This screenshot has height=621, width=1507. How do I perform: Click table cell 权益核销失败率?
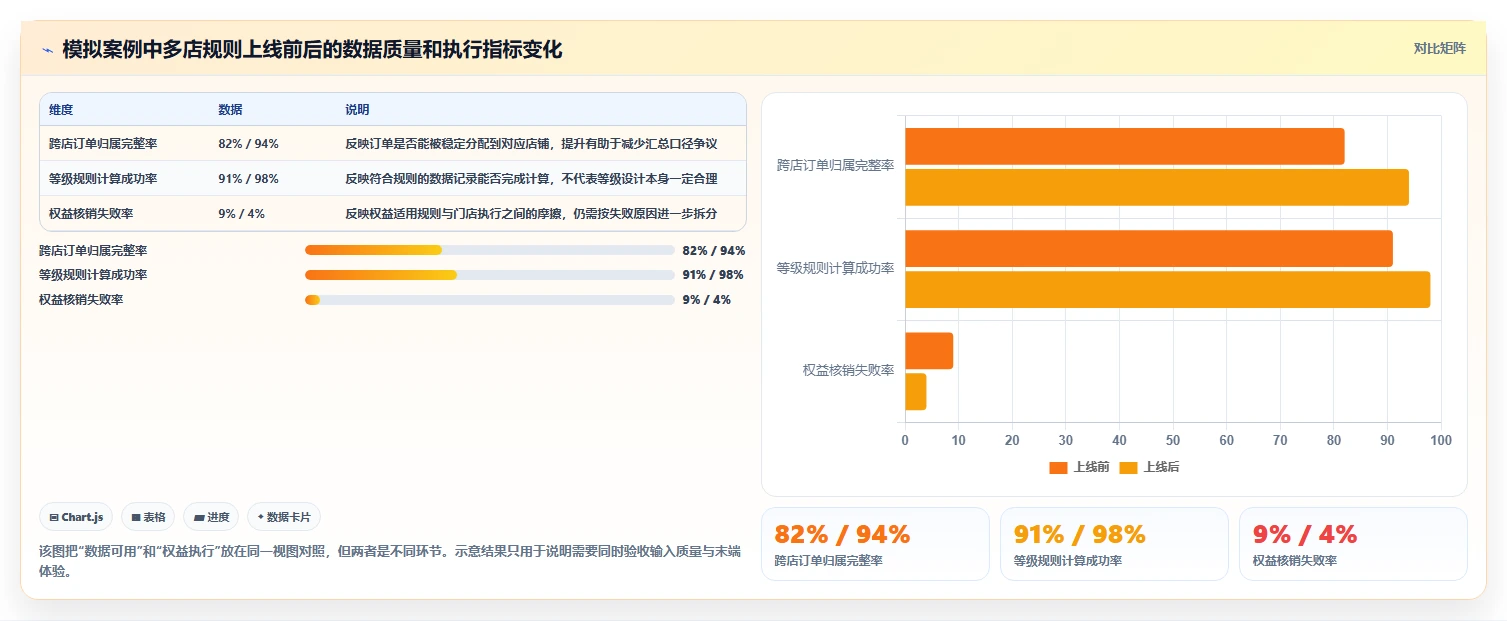(x=91, y=214)
